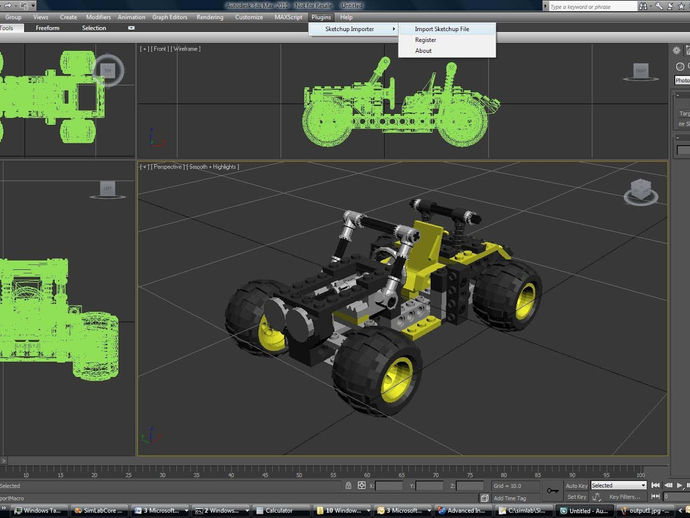Click the Set Keys key icon button
The width and height of the screenshot is (690, 518).
coord(552,491)
